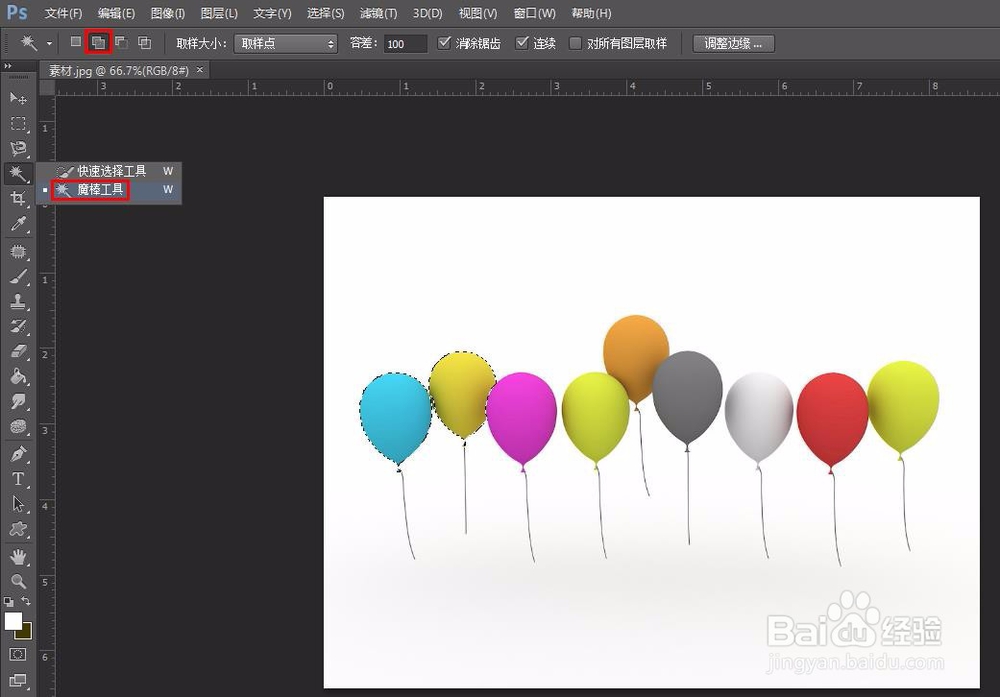Toggle Quick Mask mode

(18, 654)
